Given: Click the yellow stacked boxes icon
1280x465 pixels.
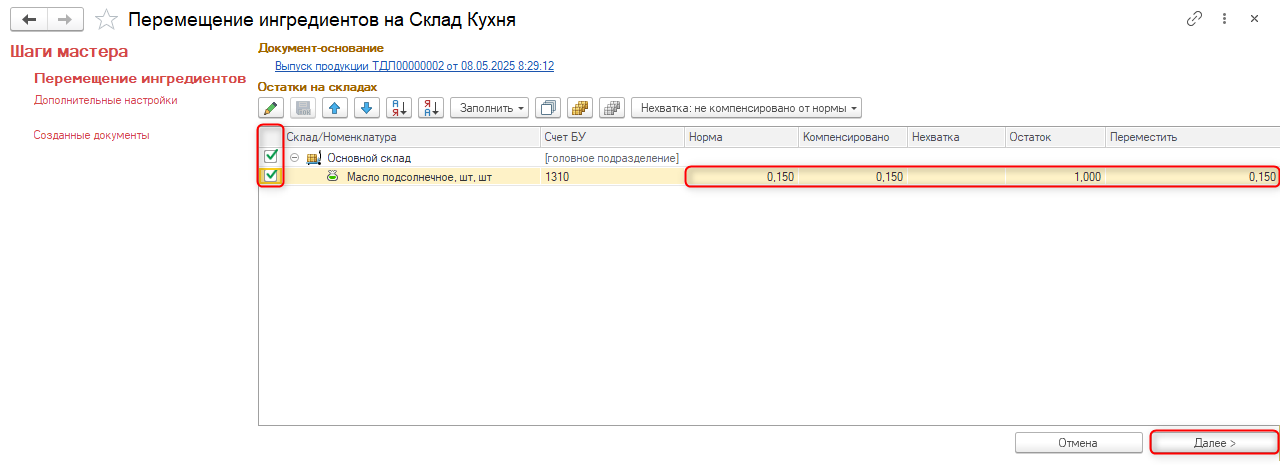Looking at the screenshot, I should tap(580, 108).
